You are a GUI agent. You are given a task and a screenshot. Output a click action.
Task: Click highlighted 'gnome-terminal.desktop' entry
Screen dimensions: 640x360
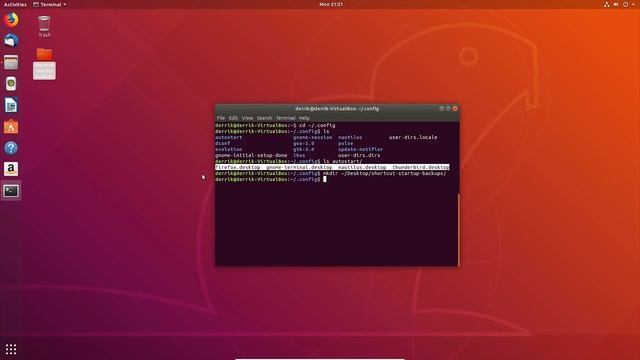299,167
